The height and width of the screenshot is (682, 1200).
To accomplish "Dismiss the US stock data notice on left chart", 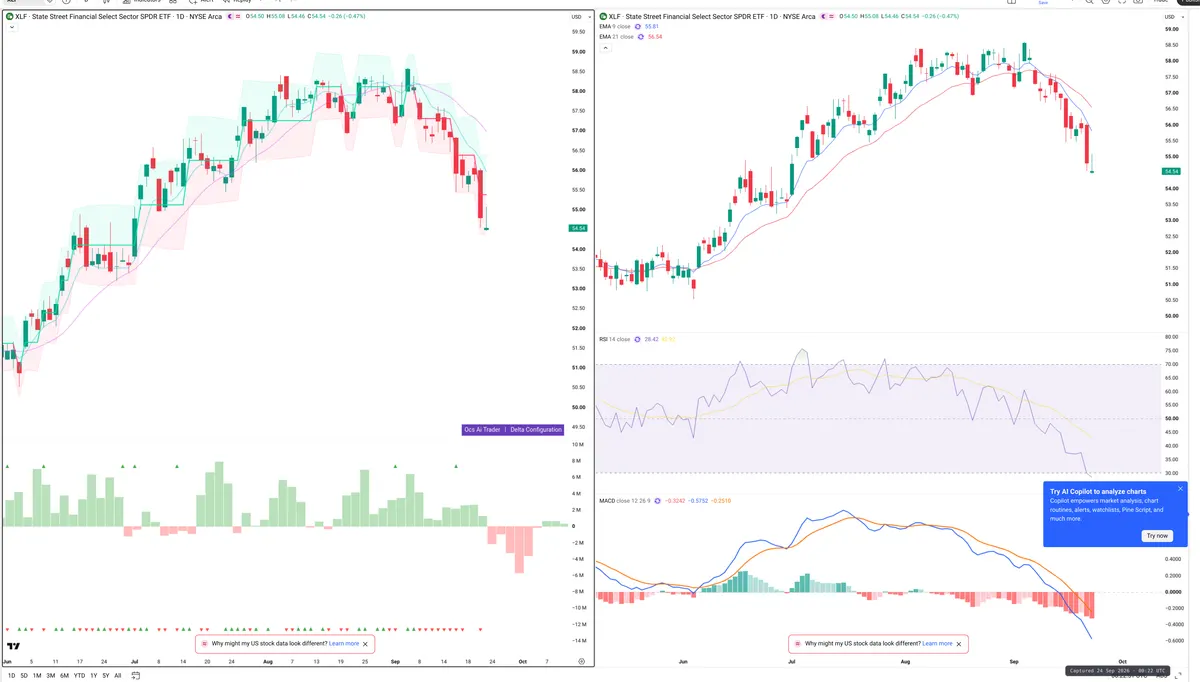I will (x=366, y=644).
